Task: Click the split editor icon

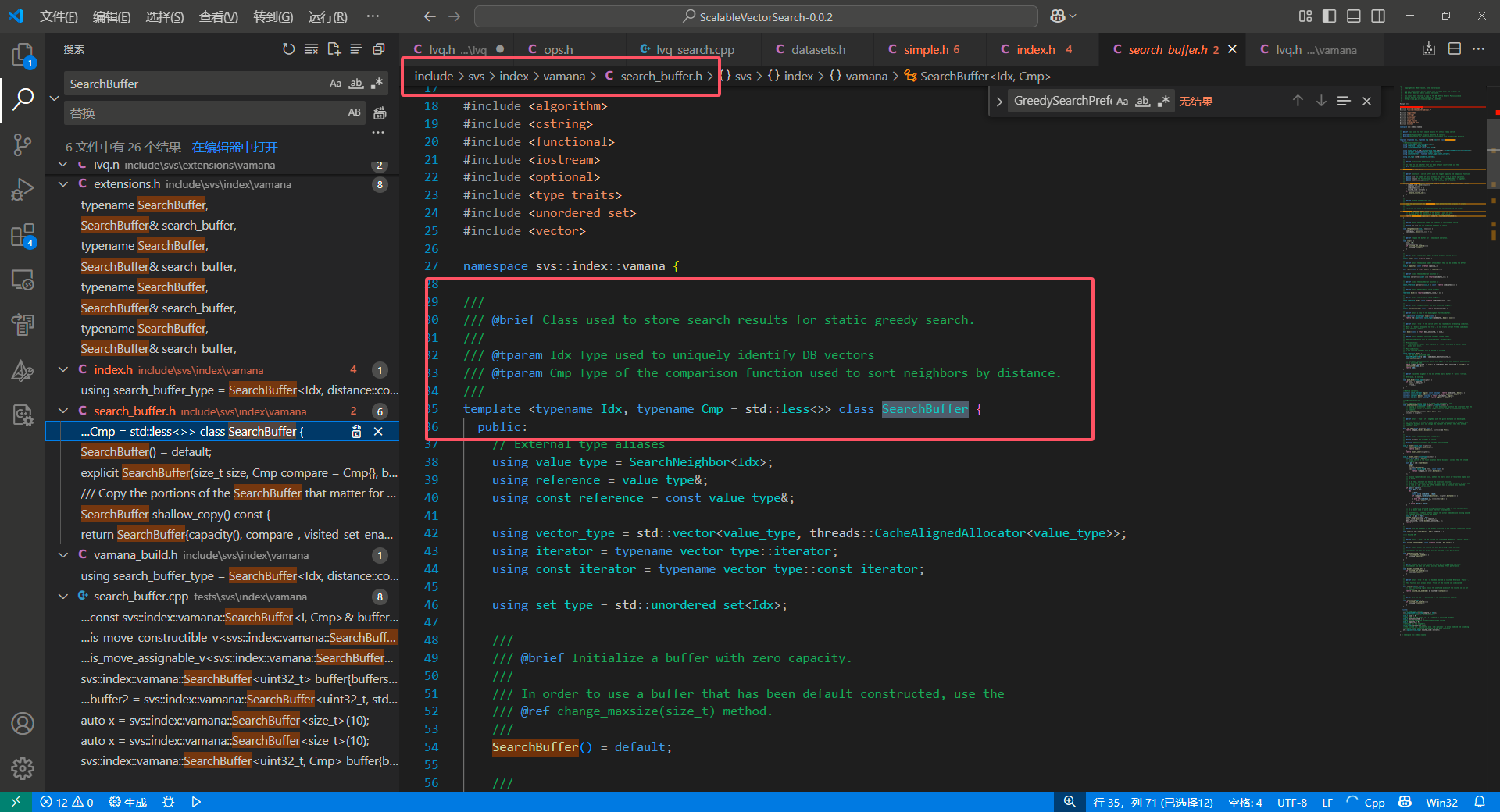Action: click(1454, 49)
